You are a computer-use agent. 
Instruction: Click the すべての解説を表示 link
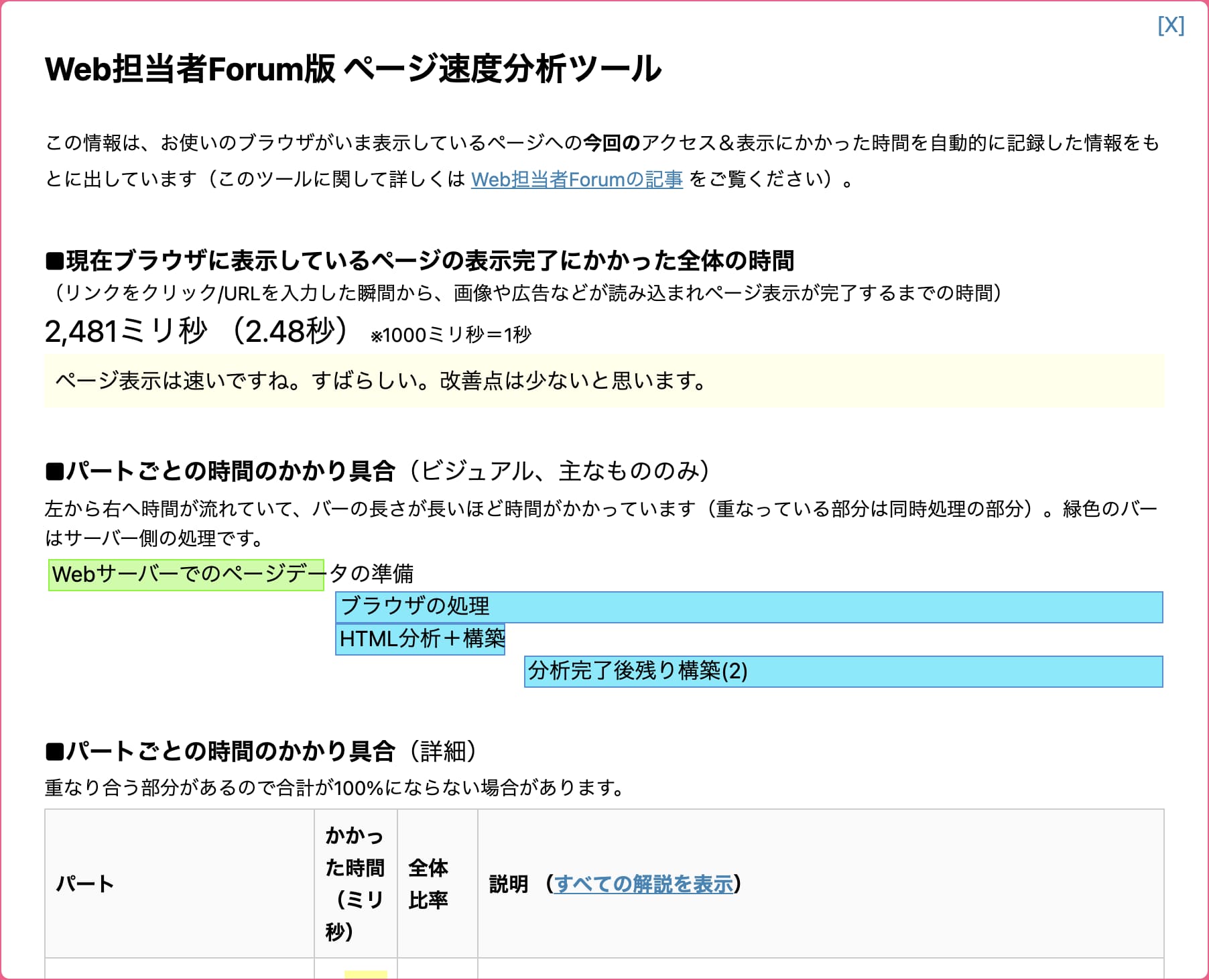(x=643, y=883)
